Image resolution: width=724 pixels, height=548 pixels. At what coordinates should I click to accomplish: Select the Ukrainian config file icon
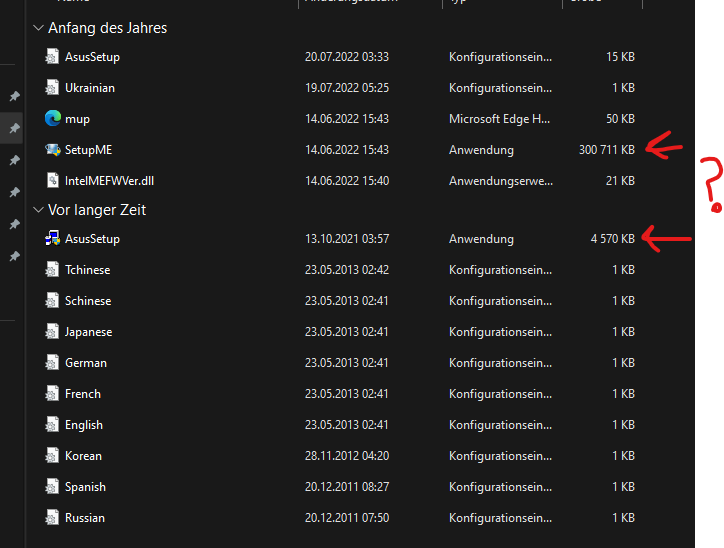(52, 88)
